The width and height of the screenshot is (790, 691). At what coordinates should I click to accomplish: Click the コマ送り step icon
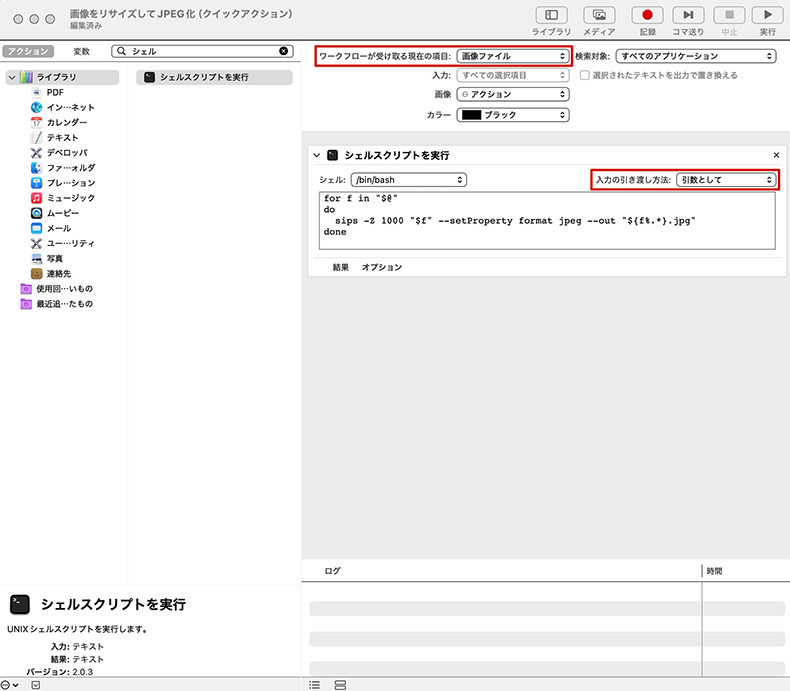pyautogui.click(x=687, y=16)
